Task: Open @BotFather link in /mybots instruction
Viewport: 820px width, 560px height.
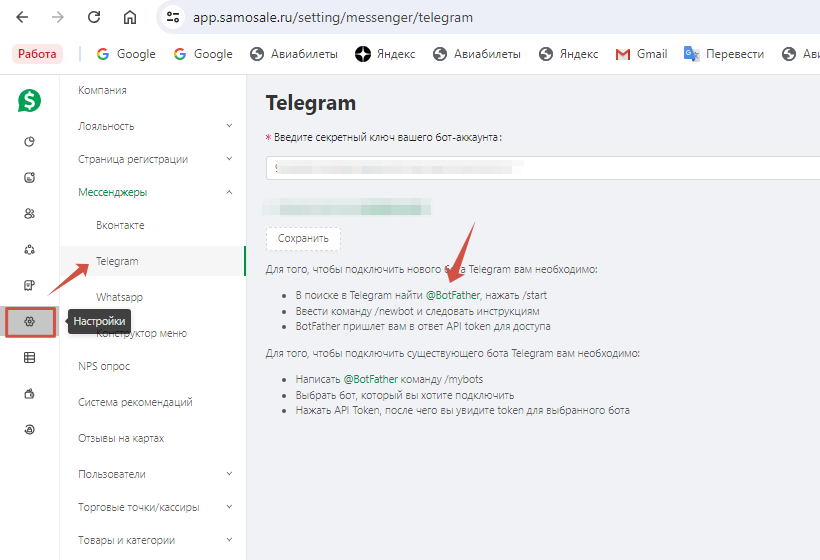Action: [x=371, y=379]
